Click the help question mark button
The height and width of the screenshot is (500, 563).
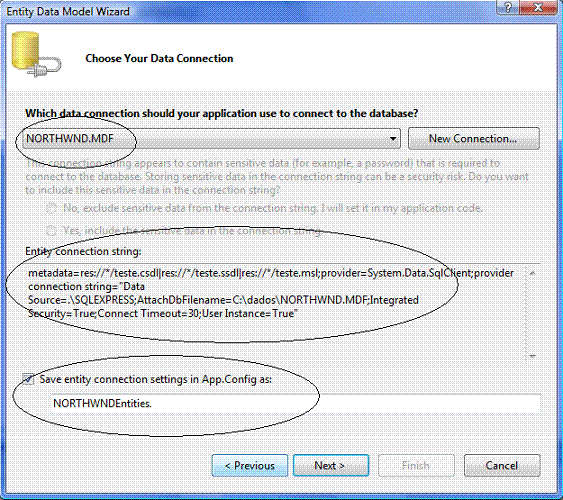click(x=508, y=8)
